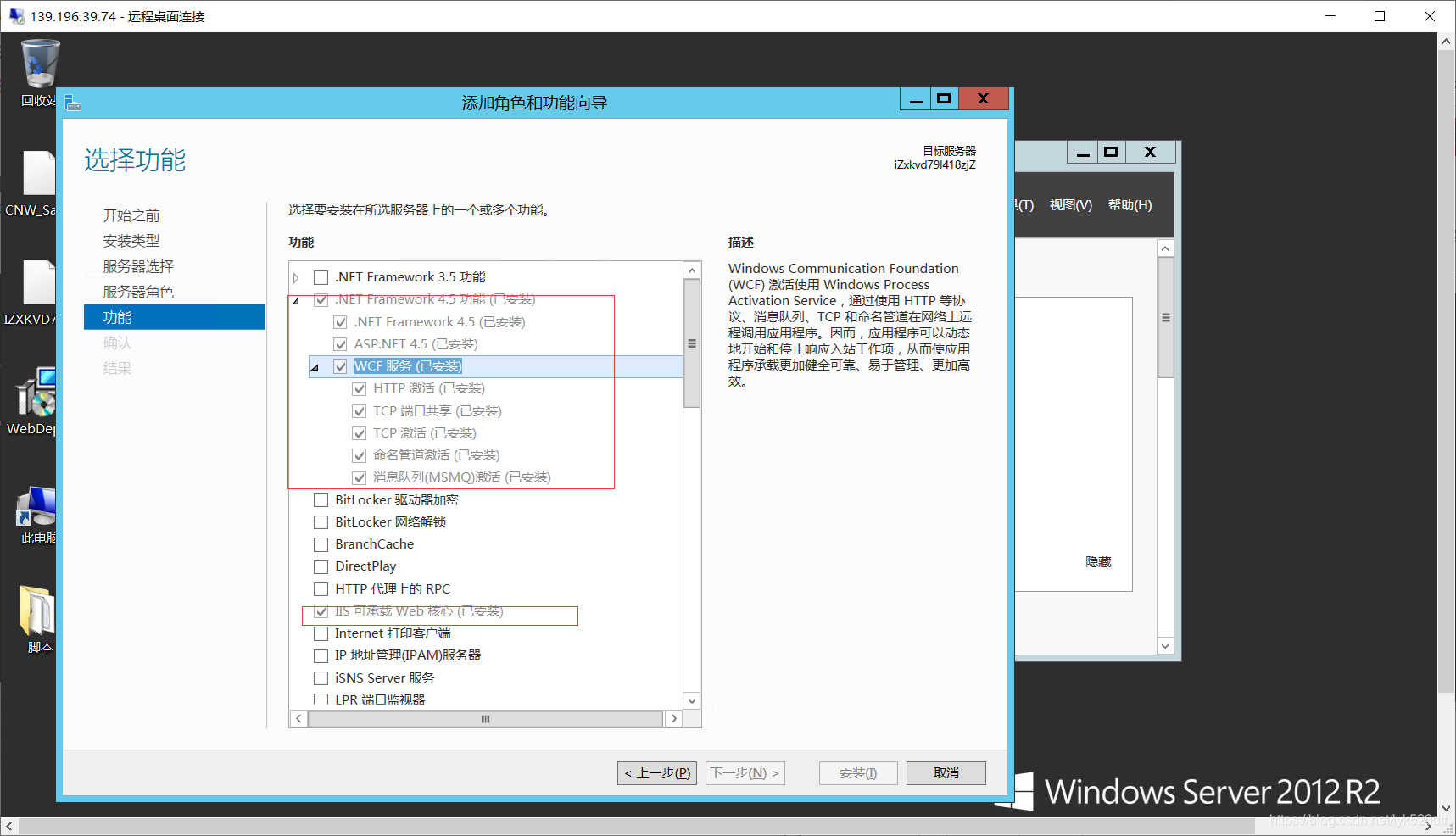This screenshot has width=1456, height=836.
Task: Check Internet 打印客户端 checkbox
Action: pos(321,633)
